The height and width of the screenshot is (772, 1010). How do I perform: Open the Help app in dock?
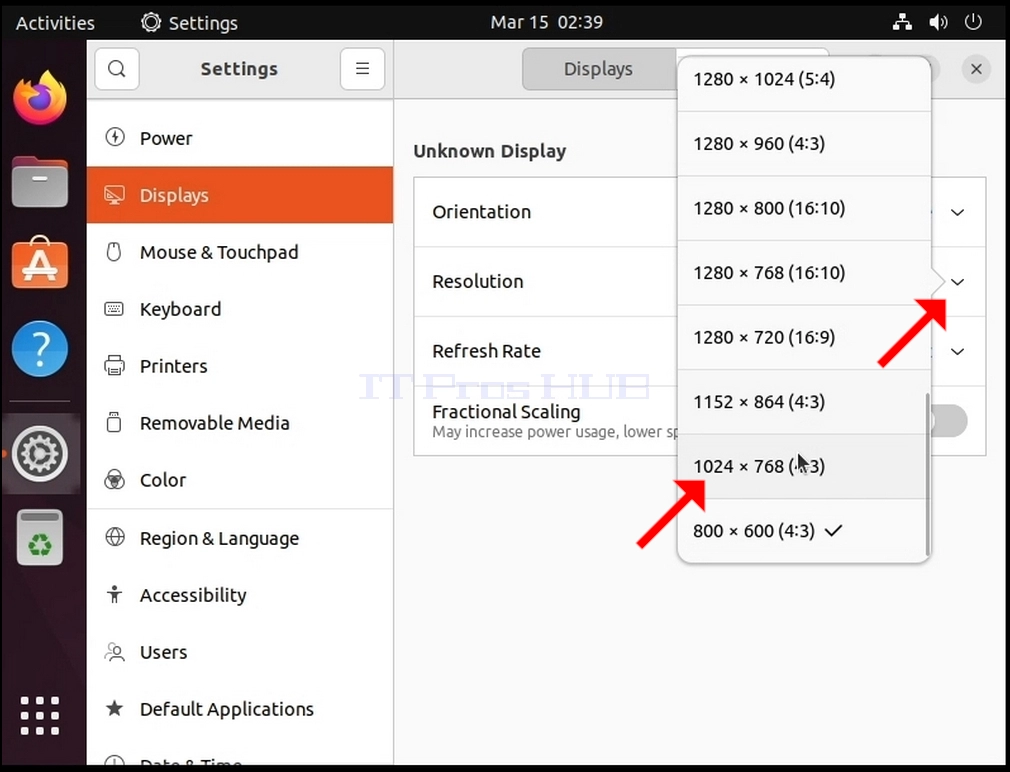point(40,348)
